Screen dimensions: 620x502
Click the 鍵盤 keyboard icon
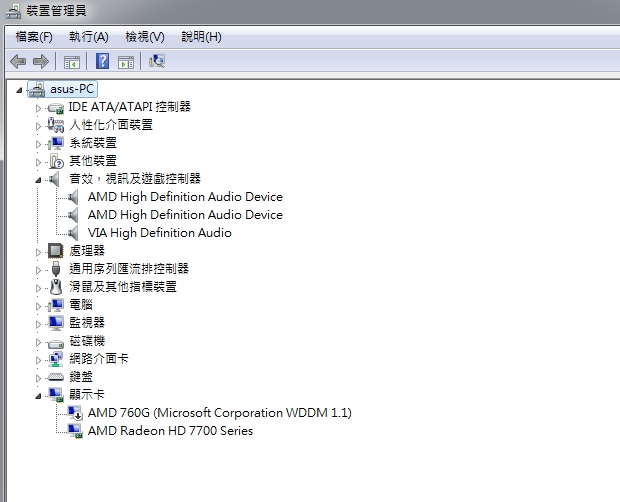point(56,377)
